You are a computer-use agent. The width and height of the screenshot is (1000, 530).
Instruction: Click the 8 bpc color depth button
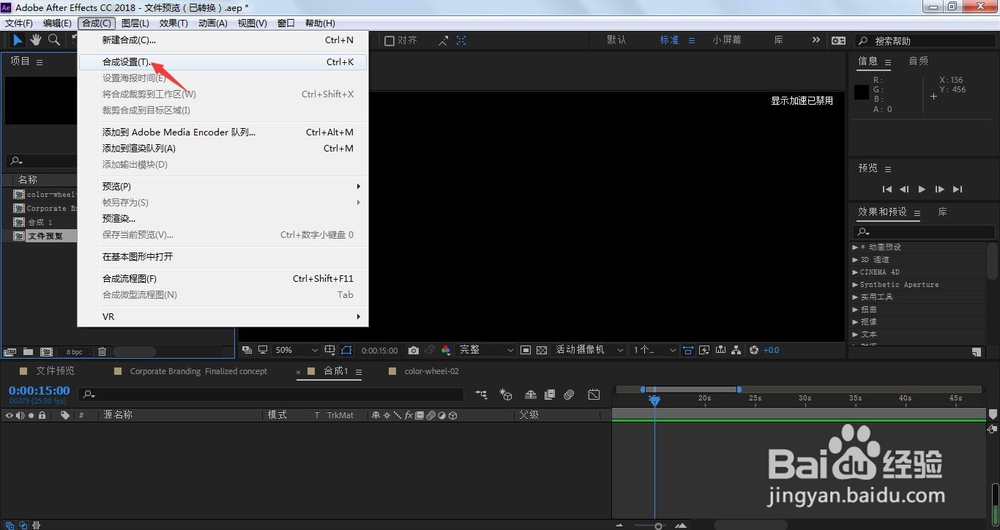[74, 352]
